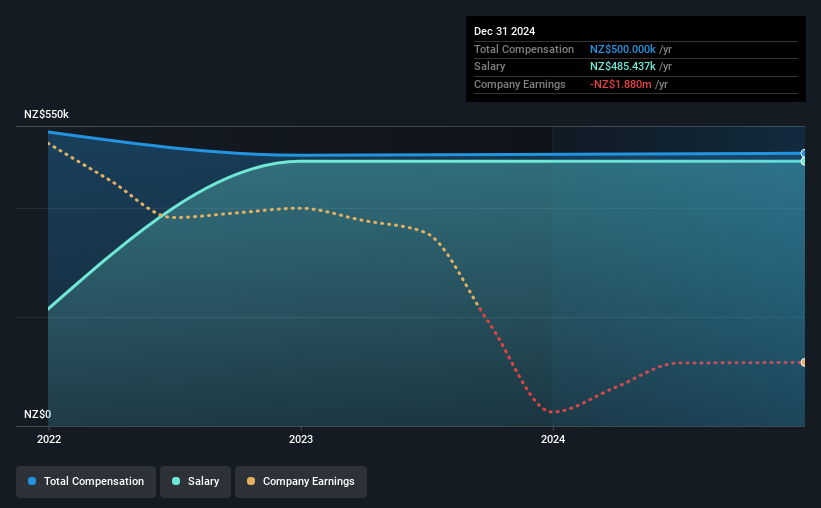
Task: Select the 2022 x-axis label
Action: coord(49,439)
